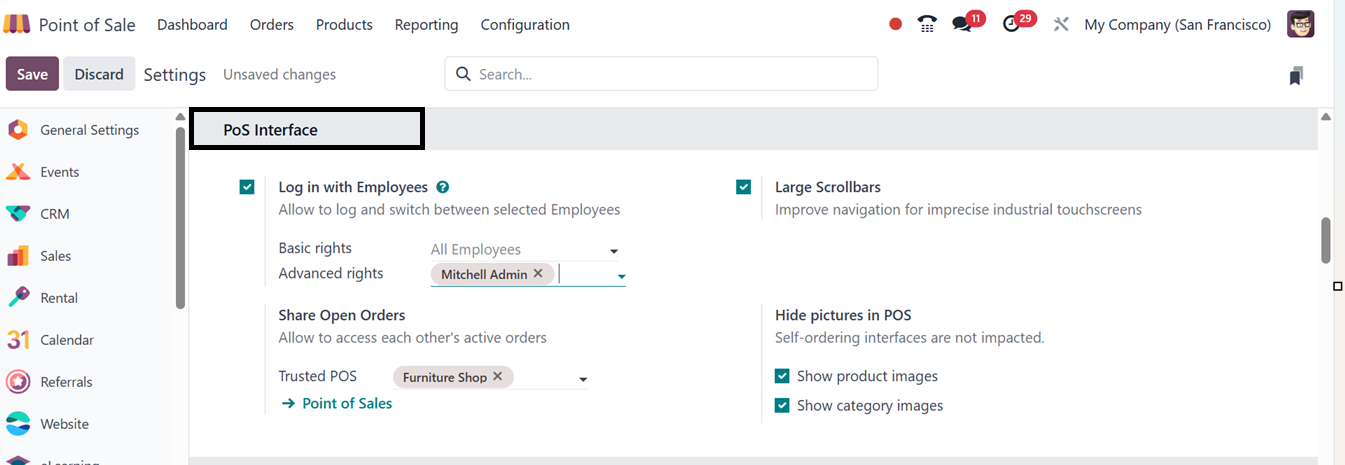1345x465 pixels.
Task: Open the messages chat icon
Action: click(962, 25)
